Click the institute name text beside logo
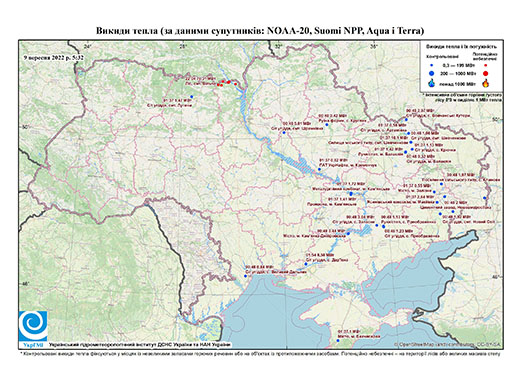 [139, 345]
